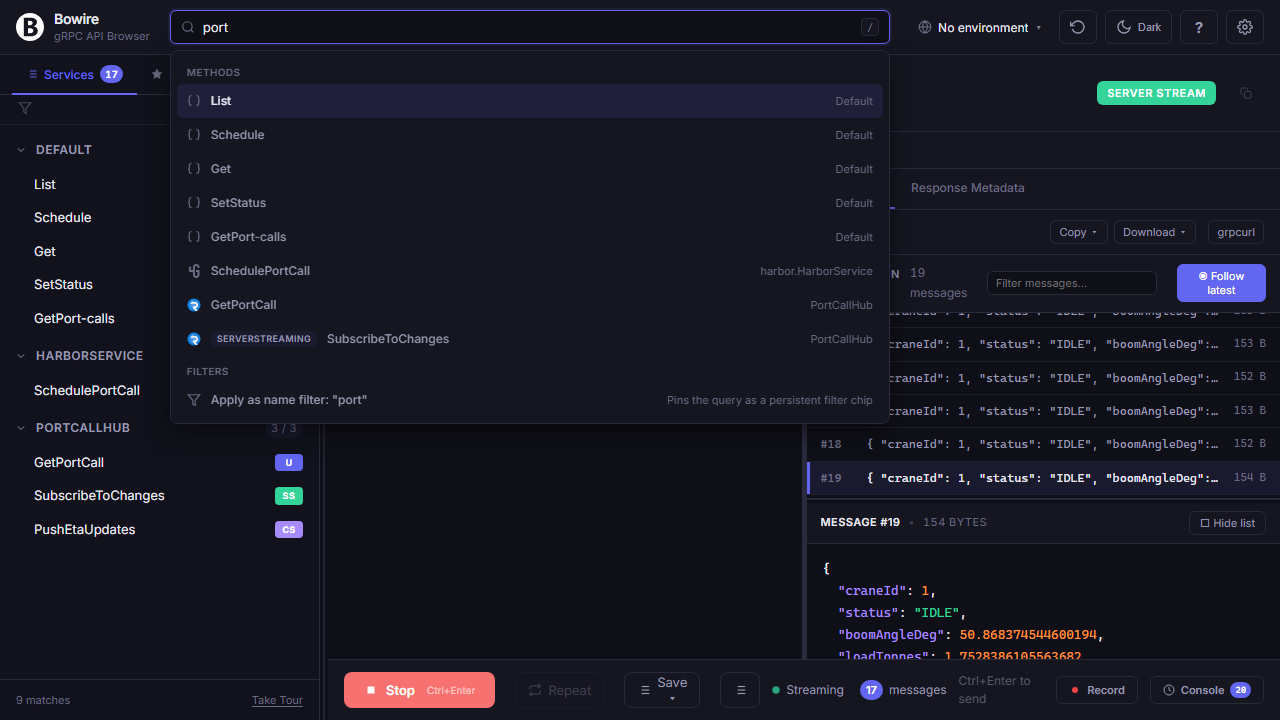Click the reload history icon button
This screenshot has width=1280, height=720.
1078,27
